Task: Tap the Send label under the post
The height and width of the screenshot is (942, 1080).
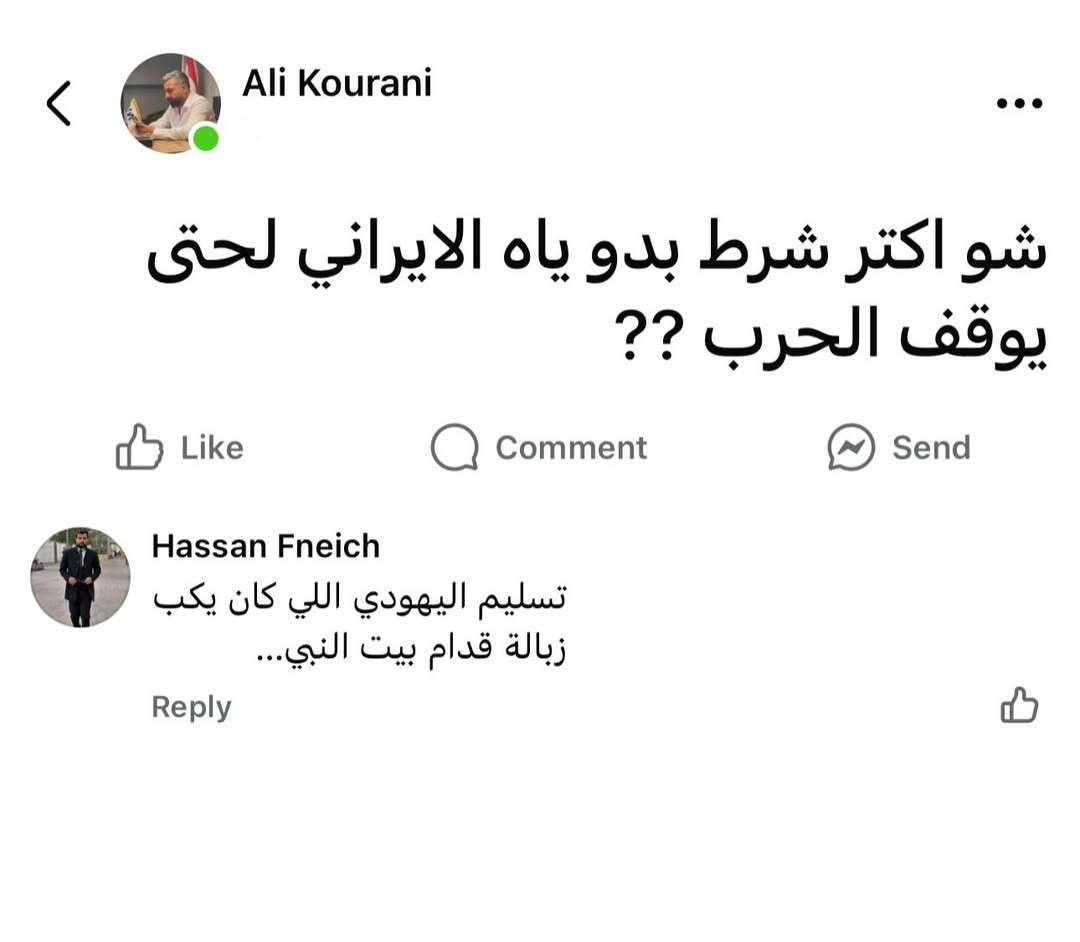Action: click(x=931, y=447)
